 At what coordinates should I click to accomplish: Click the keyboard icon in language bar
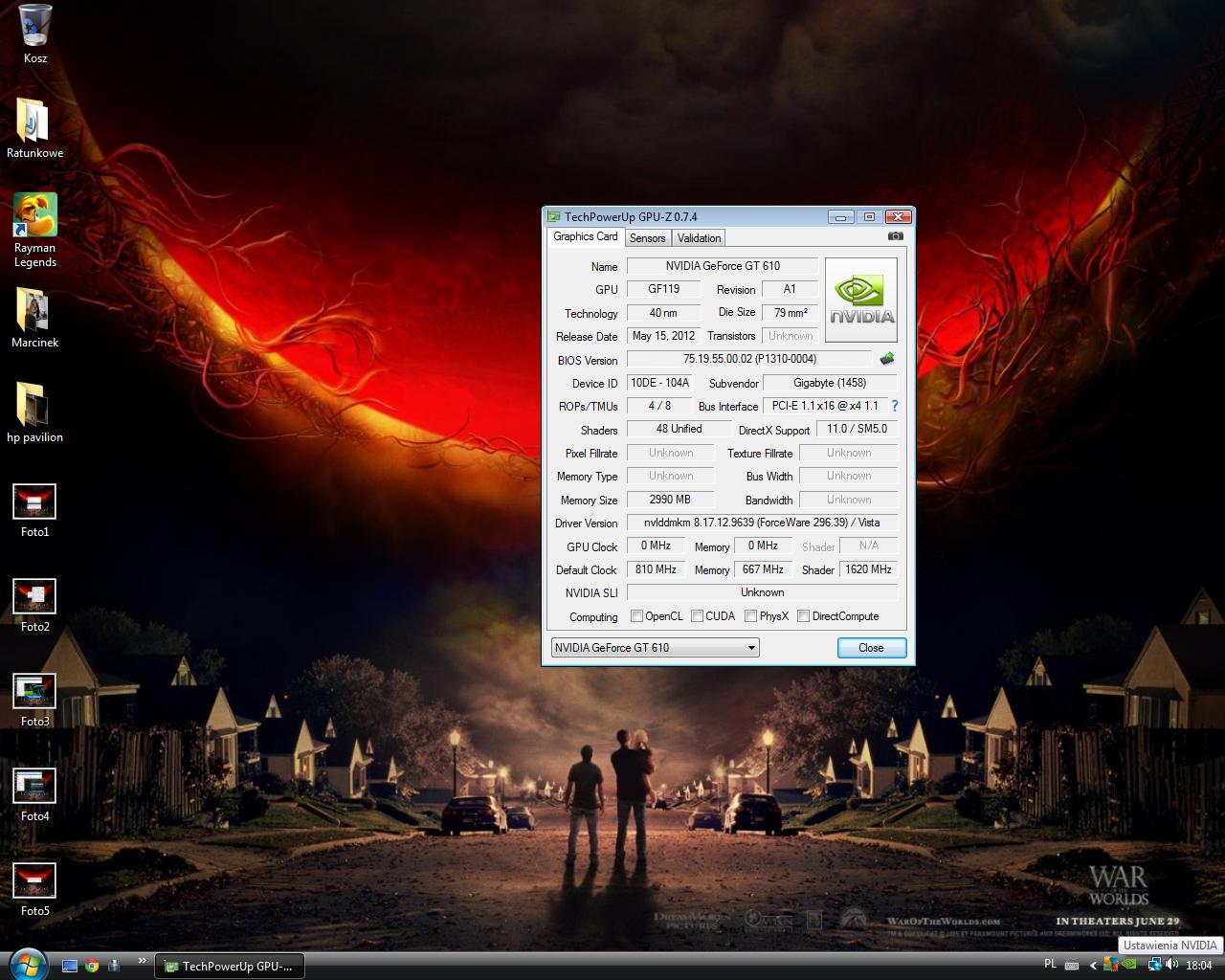(x=1072, y=965)
